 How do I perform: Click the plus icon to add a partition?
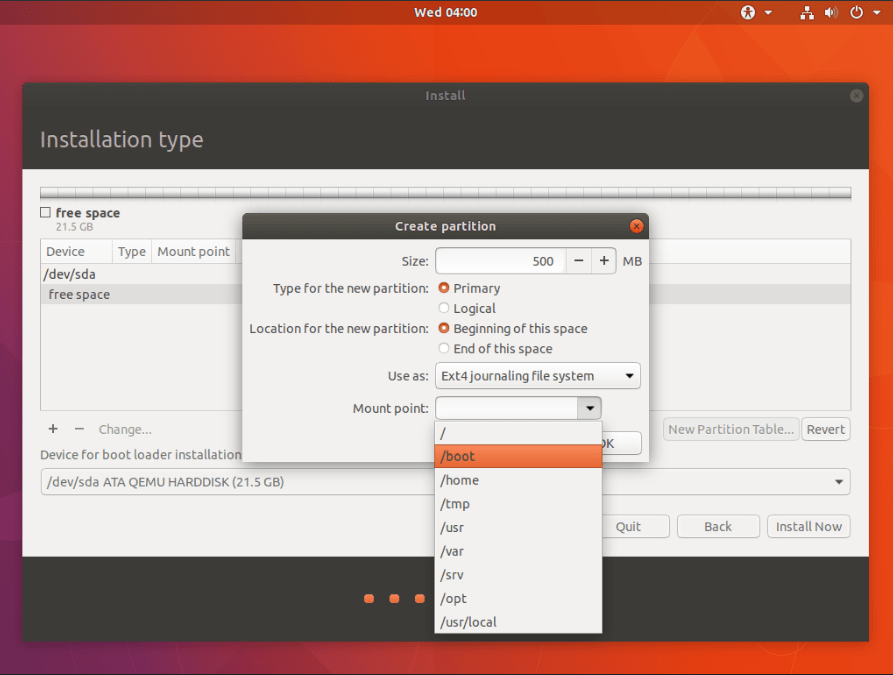(x=52, y=428)
